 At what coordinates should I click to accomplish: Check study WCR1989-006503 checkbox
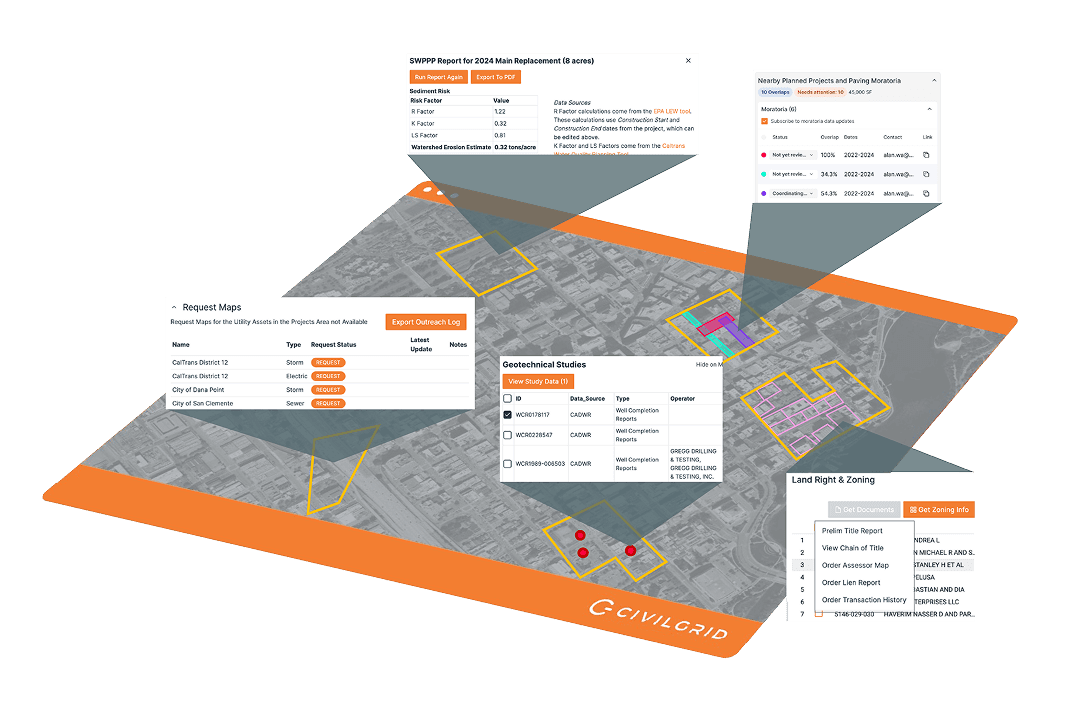(x=507, y=464)
